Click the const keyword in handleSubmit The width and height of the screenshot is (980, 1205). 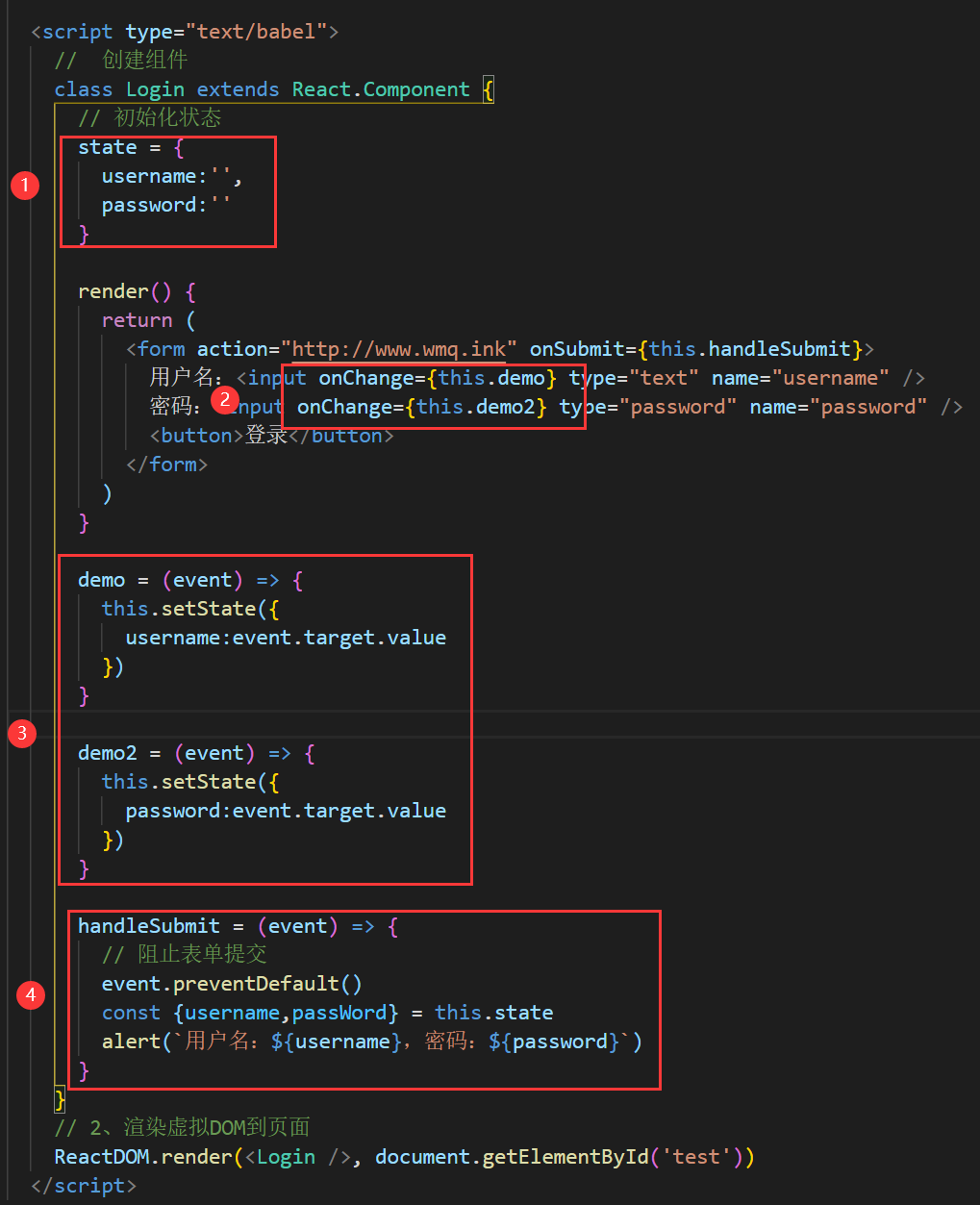[131, 1013]
